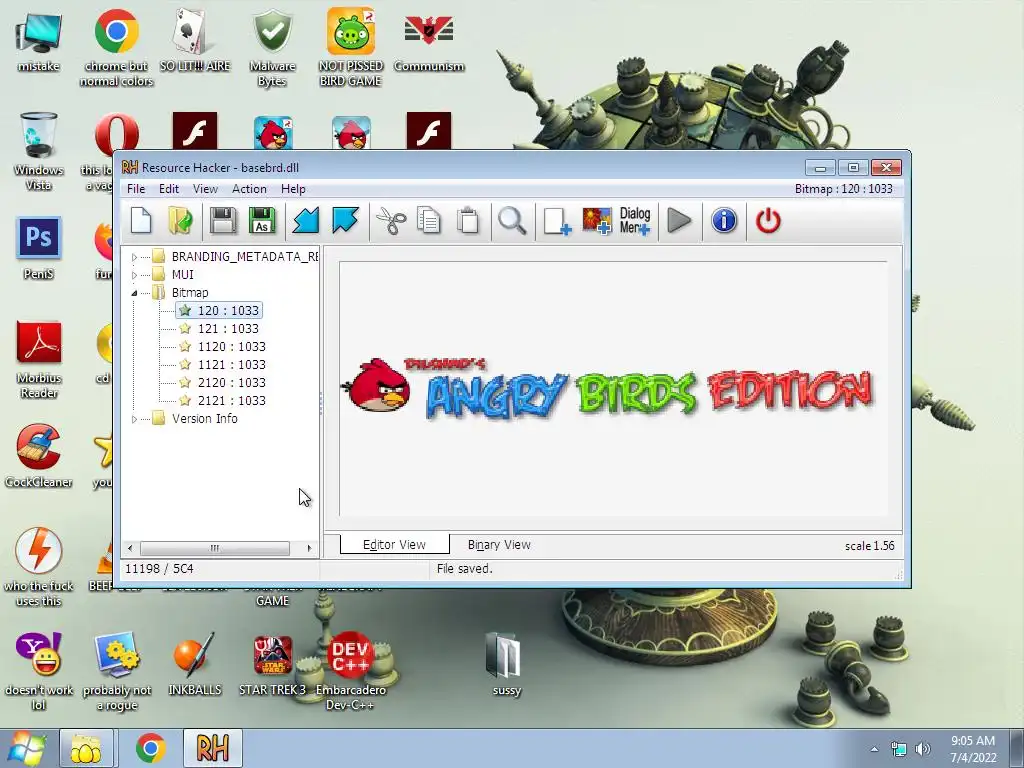The width and height of the screenshot is (1024, 768).
Task: Click the tree scrollbar left arrow
Action: (131, 548)
